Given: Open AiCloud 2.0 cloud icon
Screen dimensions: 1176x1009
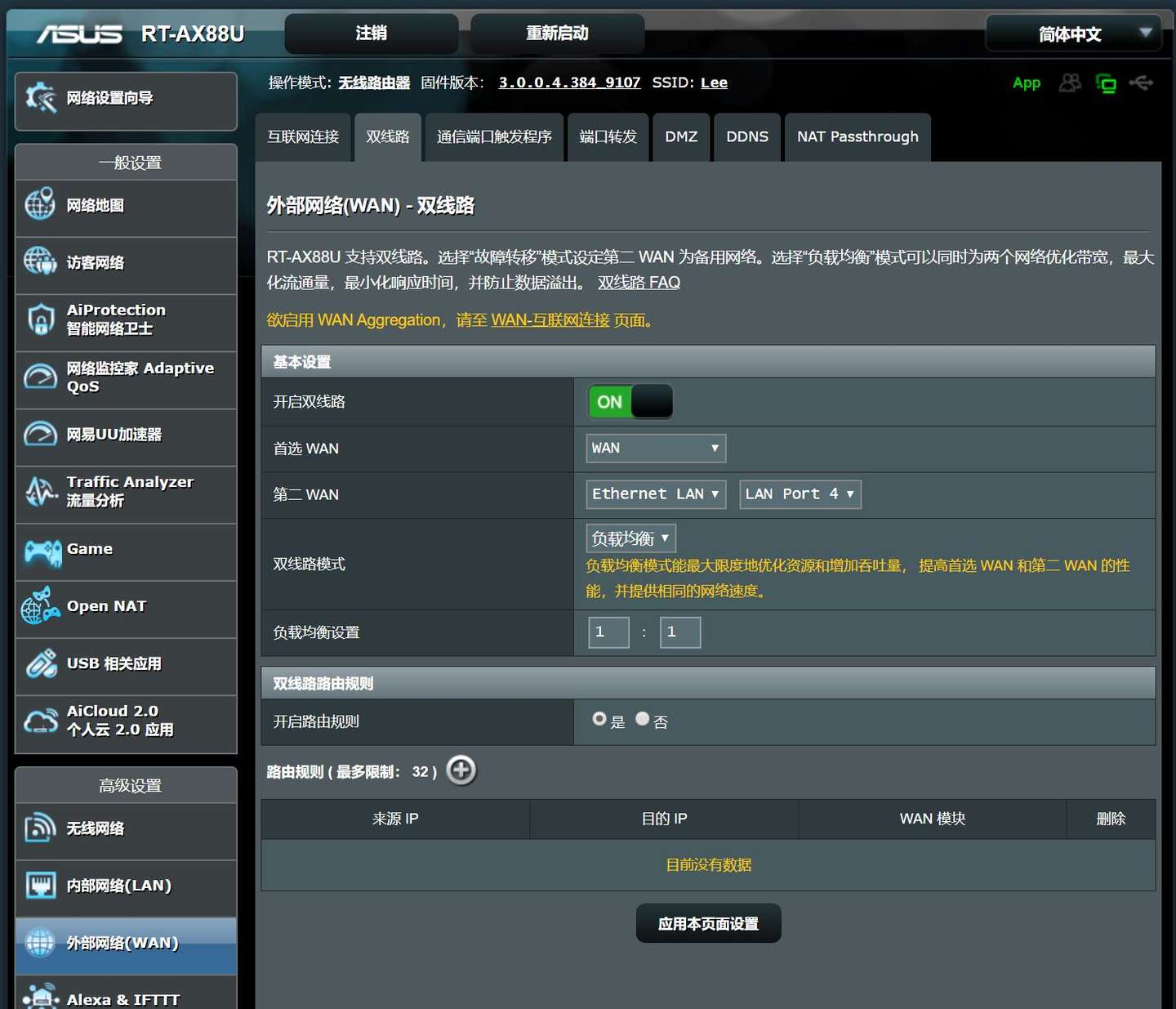Looking at the screenshot, I should pyautogui.click(x=40, y=721).
